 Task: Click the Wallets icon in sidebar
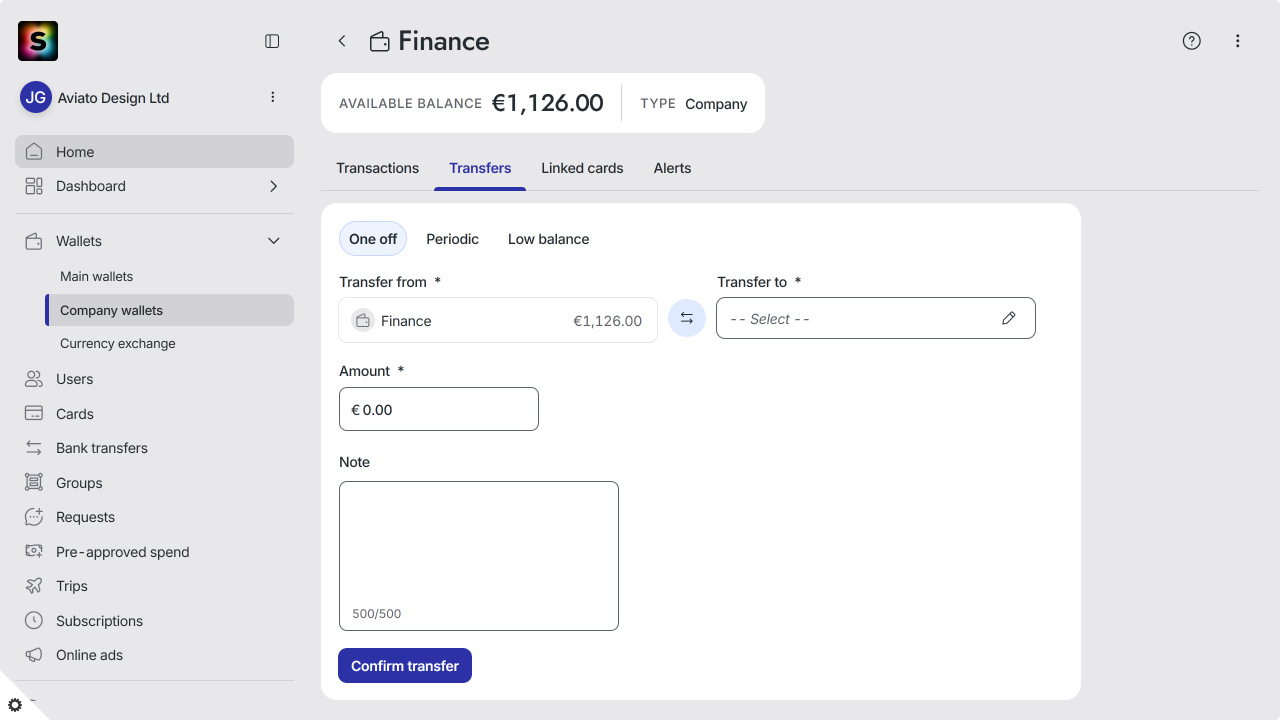tap(34, 241)
